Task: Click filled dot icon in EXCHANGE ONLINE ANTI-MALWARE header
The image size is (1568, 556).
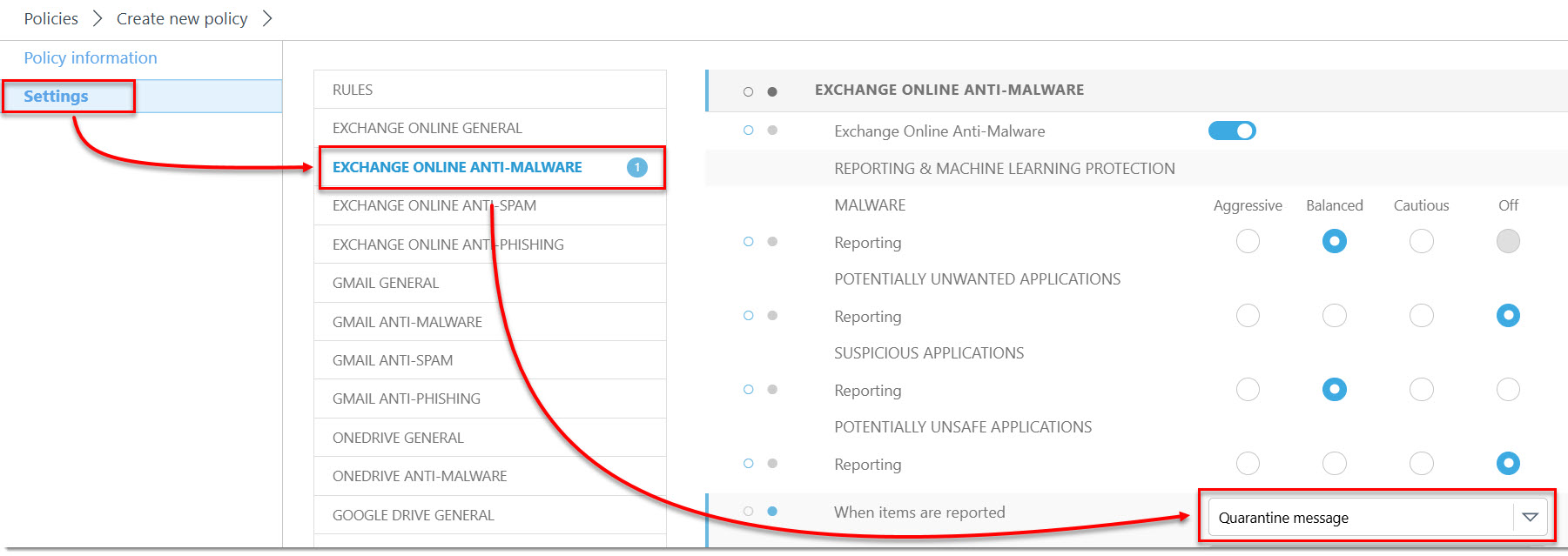Action: click(772, 91)
